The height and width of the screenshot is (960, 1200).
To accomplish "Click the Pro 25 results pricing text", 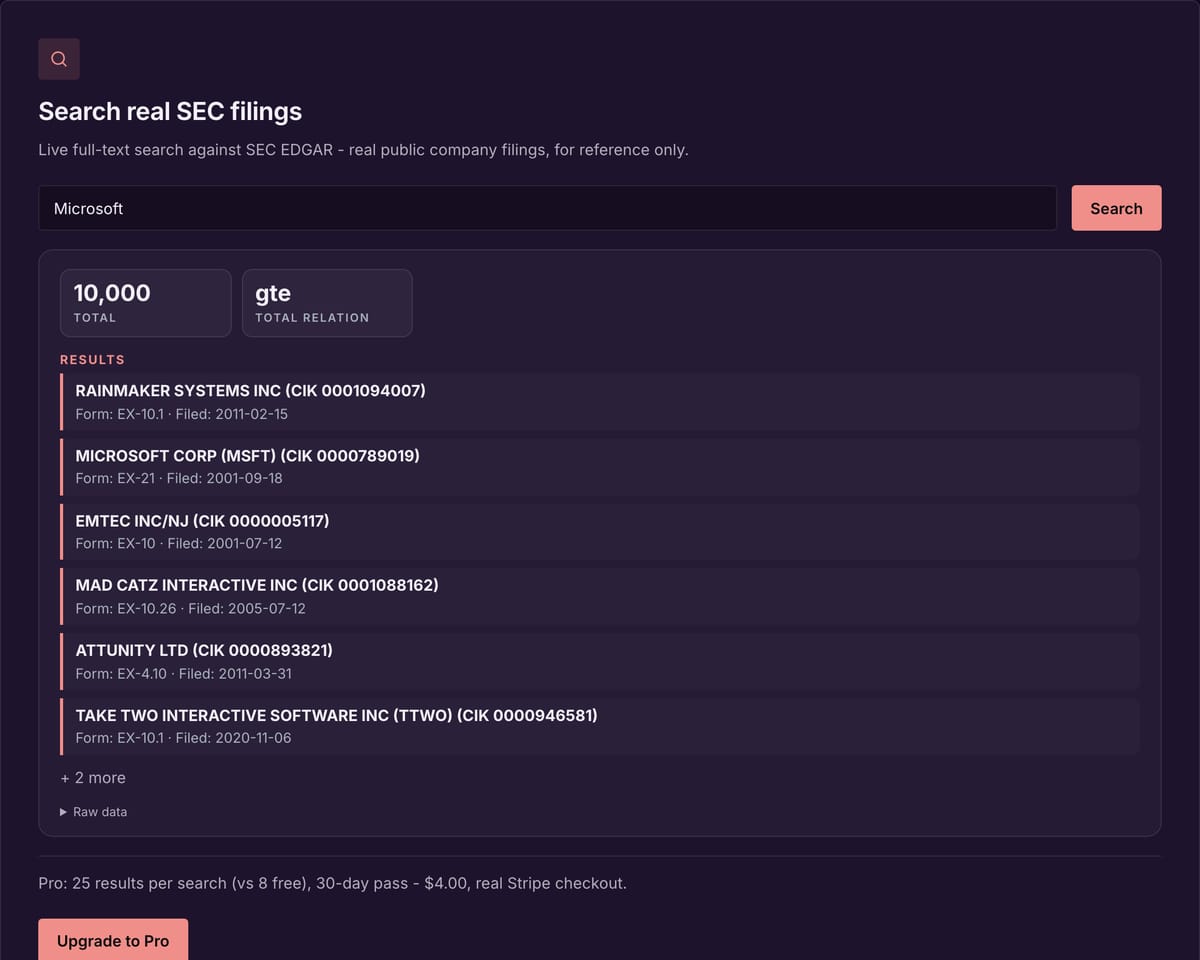I will coord(332,884).
